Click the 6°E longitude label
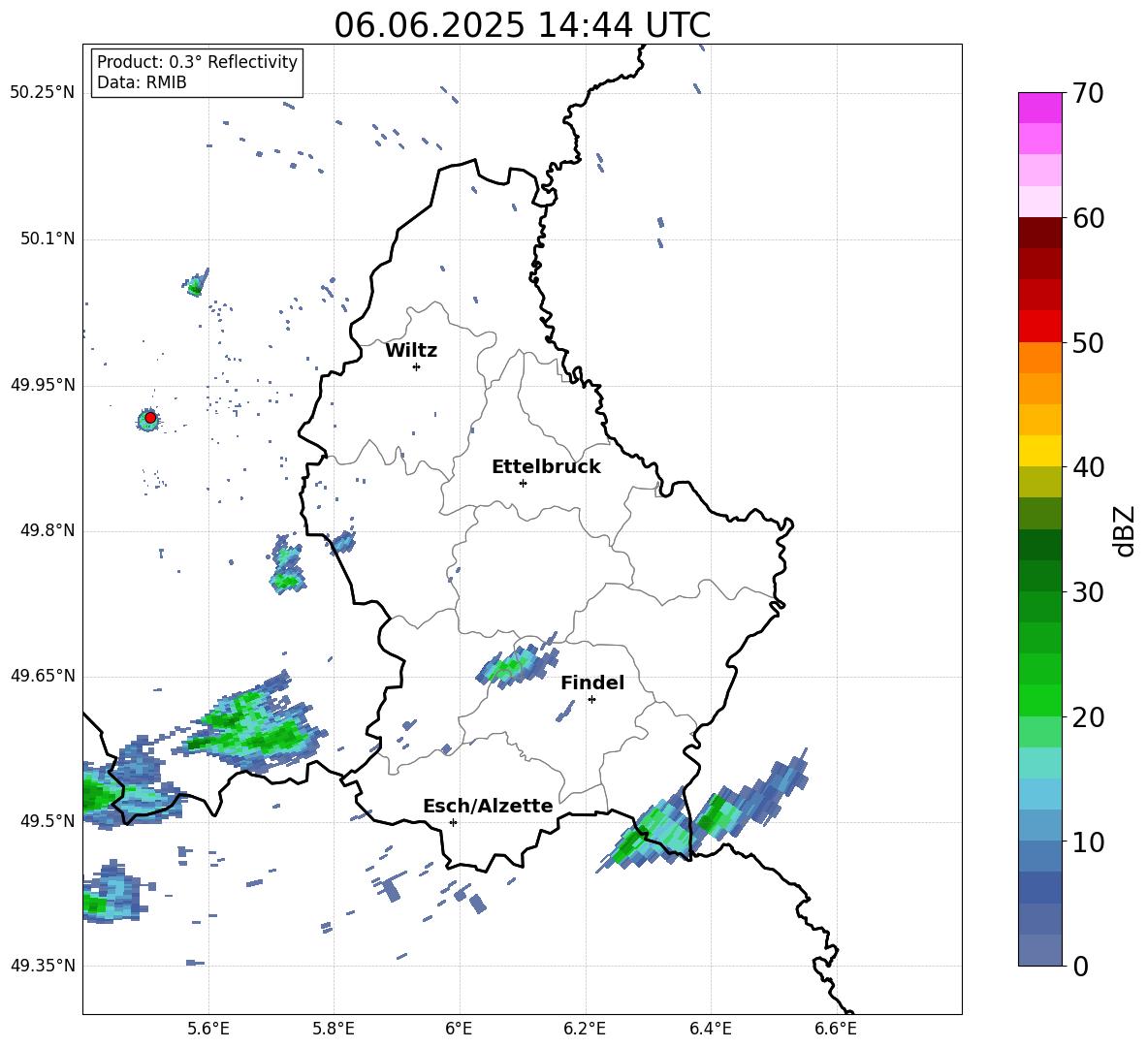 [x=459, y=1029]
